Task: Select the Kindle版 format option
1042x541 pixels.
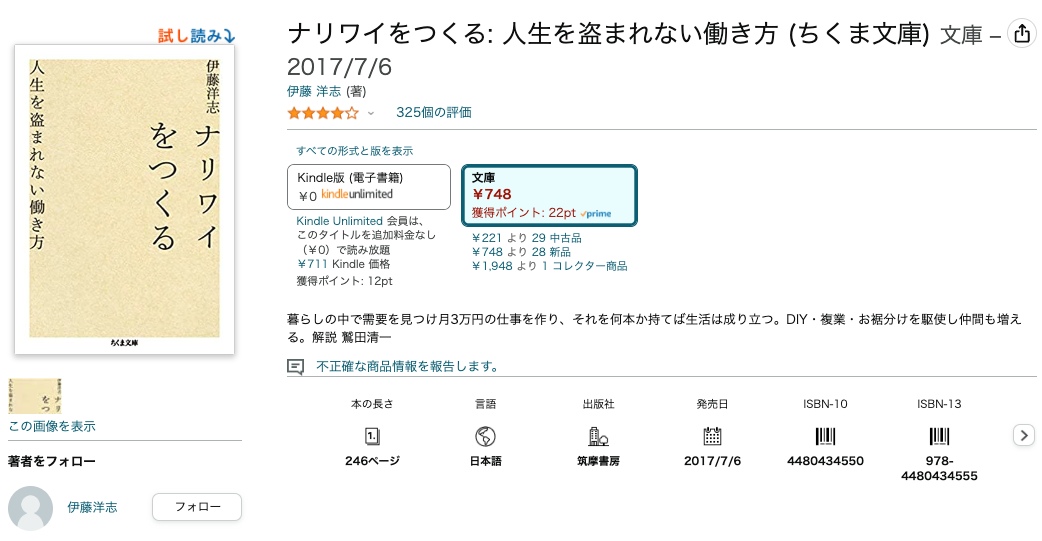Action: coord(368,187)
